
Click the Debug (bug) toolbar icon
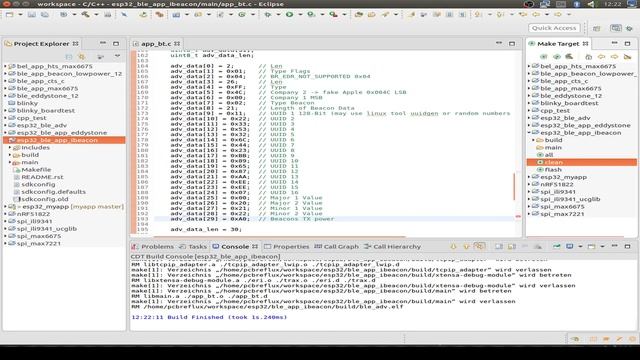tap(268, 15)
